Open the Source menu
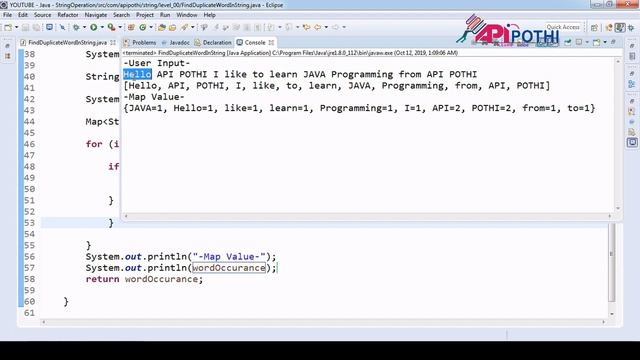Viewport: 640px width, 360px height. coord(42,15)
